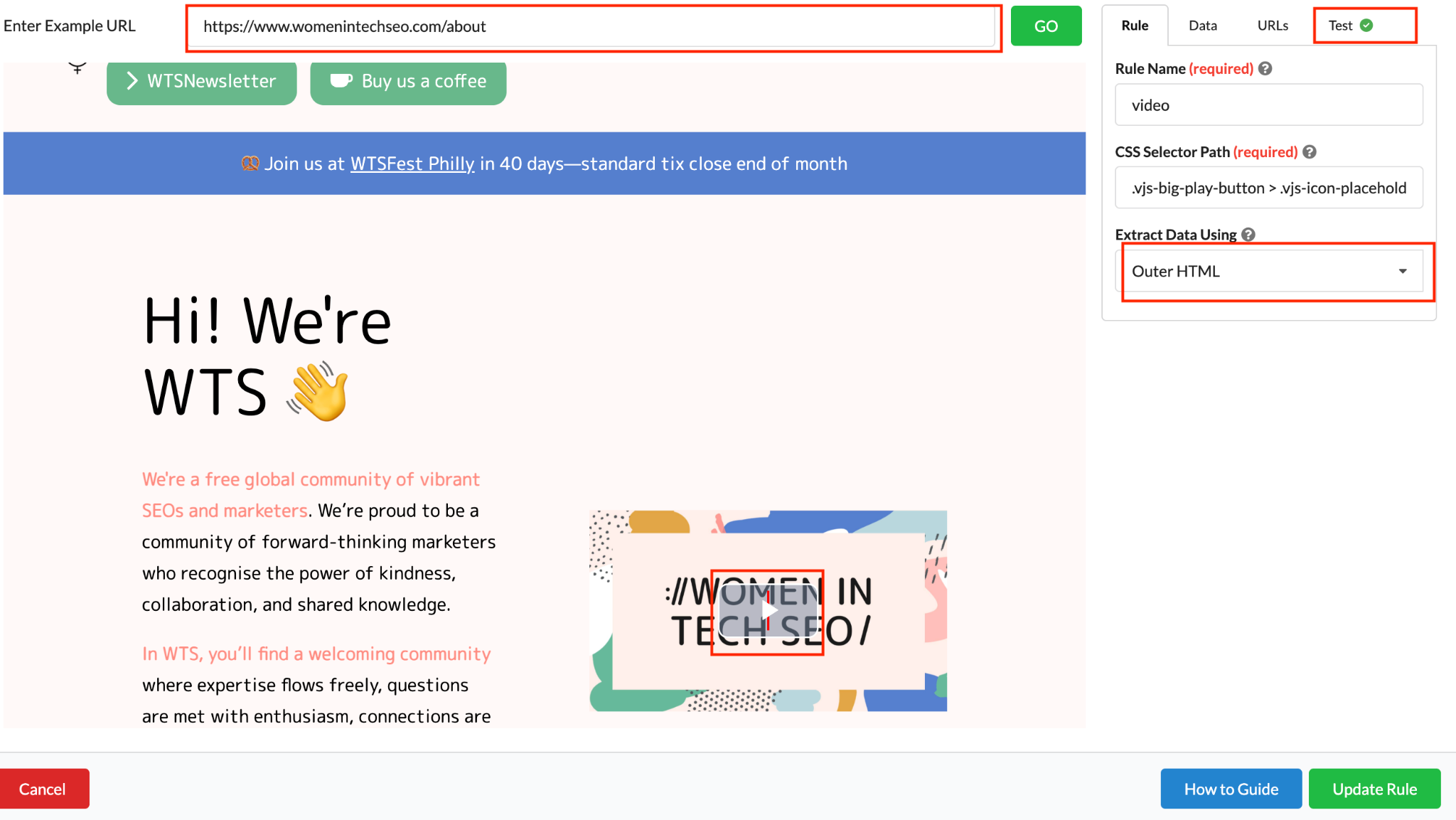
Task: Click the Cancel button
Action: coord(43,789)
